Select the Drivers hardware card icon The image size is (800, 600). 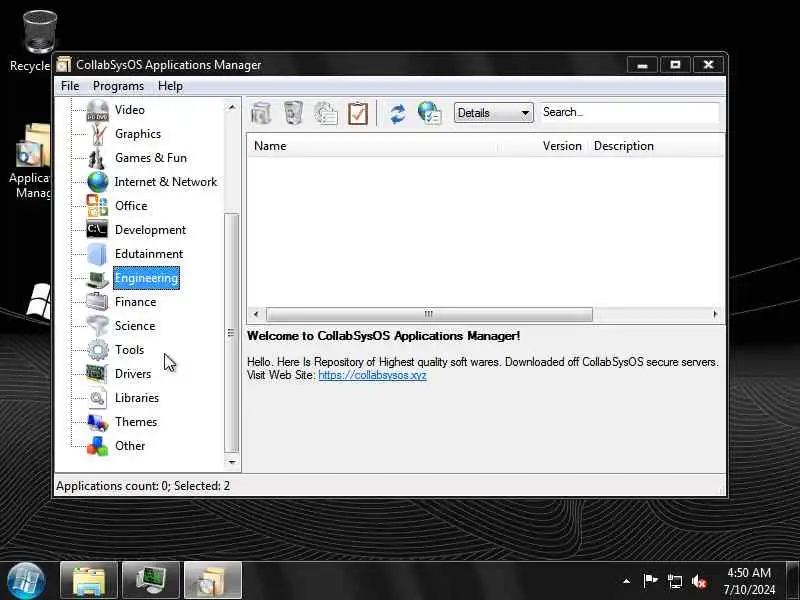97,373
